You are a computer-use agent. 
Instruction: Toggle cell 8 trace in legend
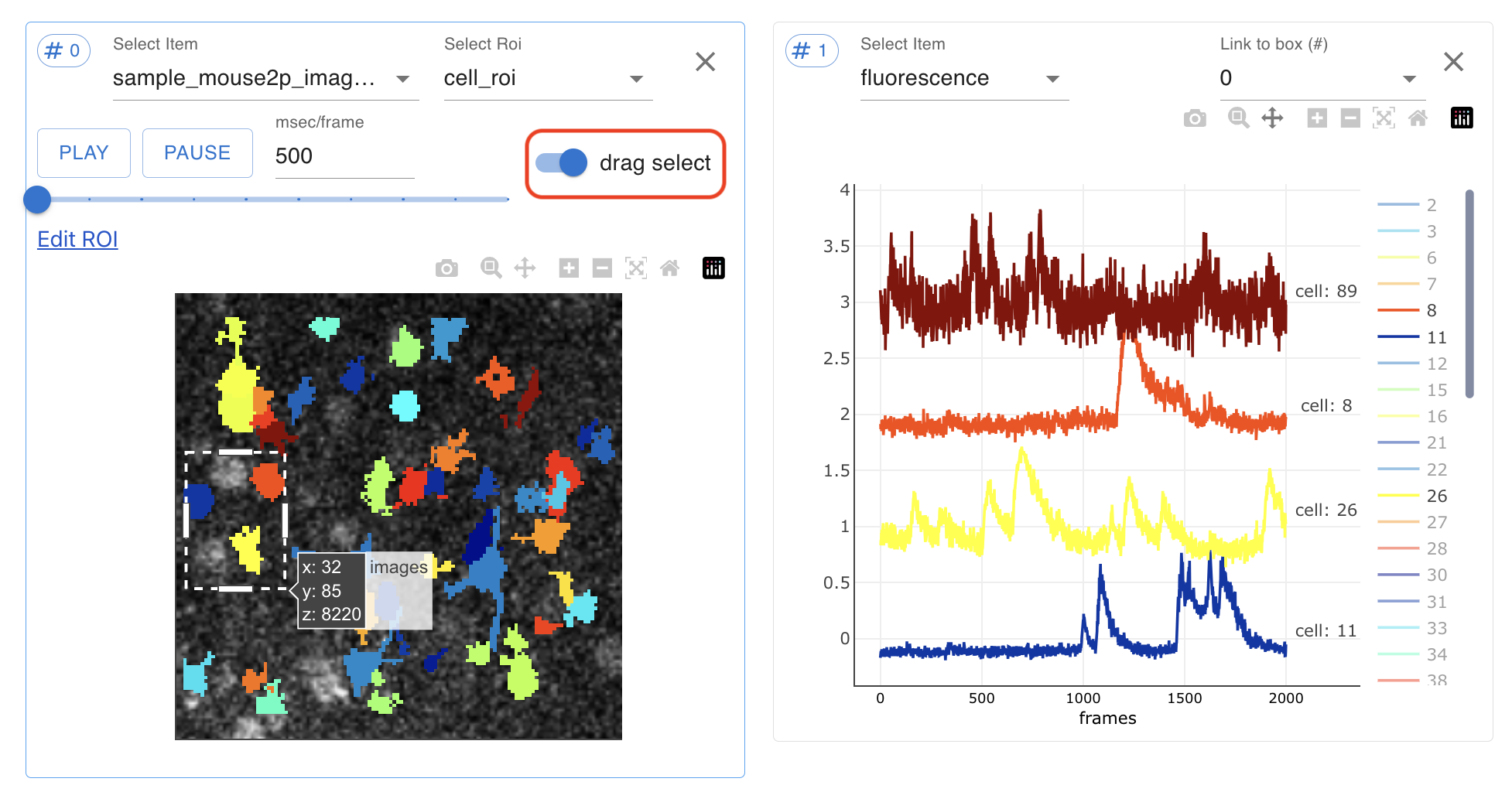click(x=1408, y=310)
